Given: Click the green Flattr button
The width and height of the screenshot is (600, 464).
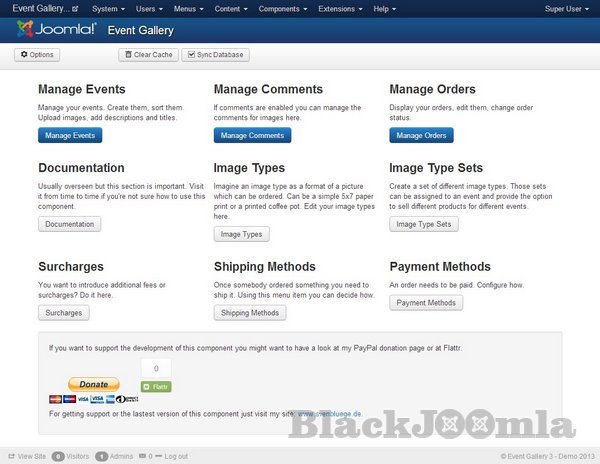Looking at the screenshot, I should pyautogui.click(x=155, y=385).
